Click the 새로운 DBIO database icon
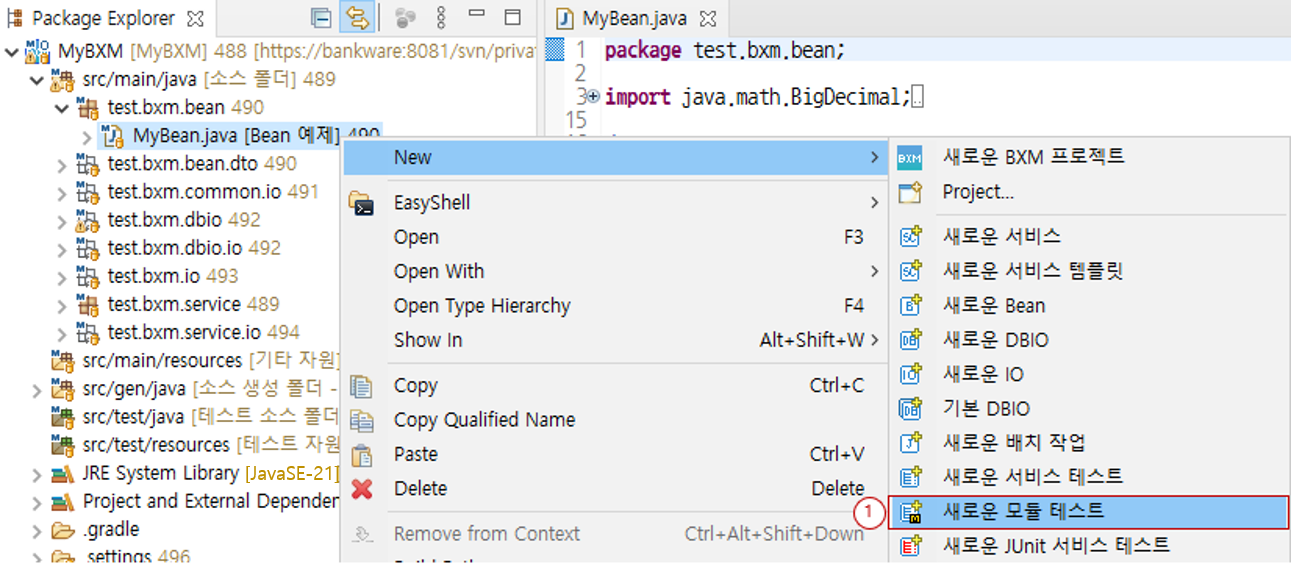 (909, 341)
